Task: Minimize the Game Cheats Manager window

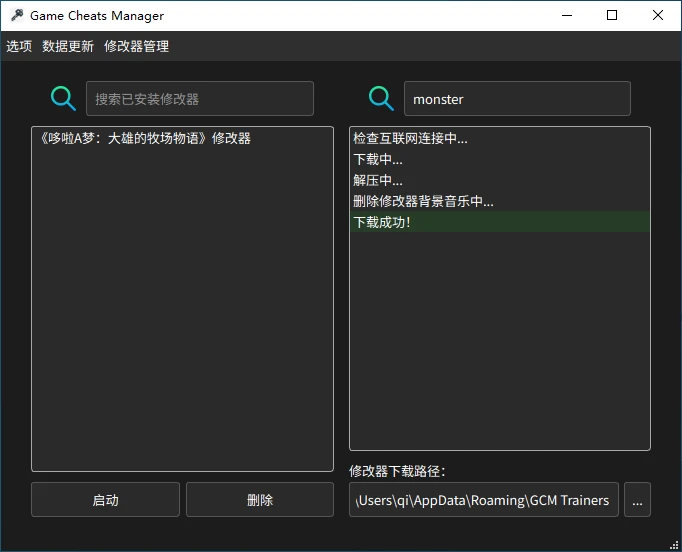Action: [567, 16]
